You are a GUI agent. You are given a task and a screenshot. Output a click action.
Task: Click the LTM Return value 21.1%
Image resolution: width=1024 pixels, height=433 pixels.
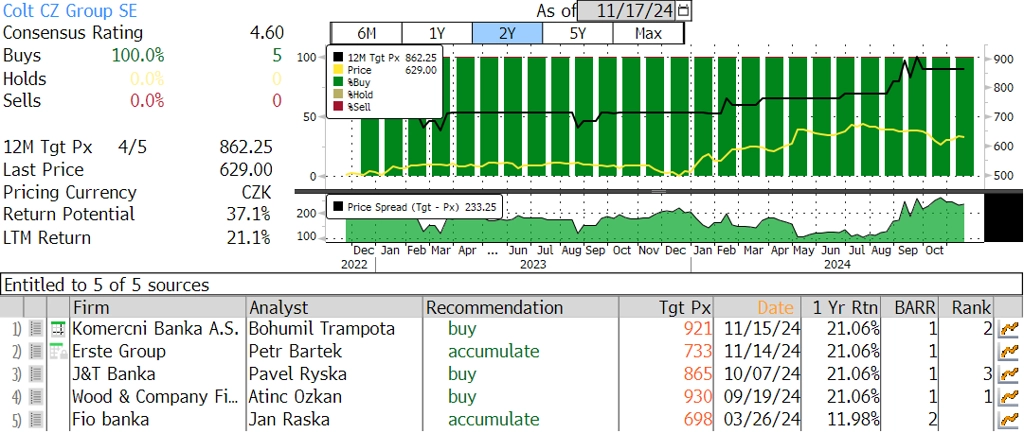coord(250,237)
